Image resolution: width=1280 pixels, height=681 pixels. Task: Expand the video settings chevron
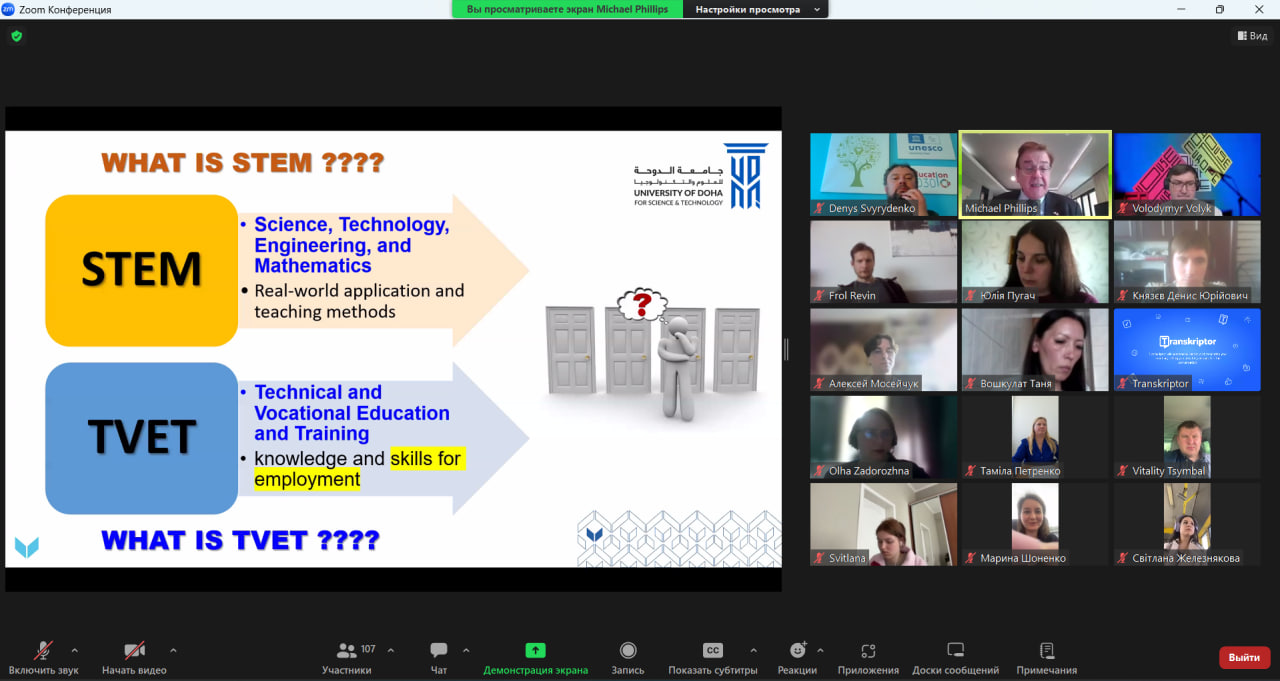coord(173,650)
